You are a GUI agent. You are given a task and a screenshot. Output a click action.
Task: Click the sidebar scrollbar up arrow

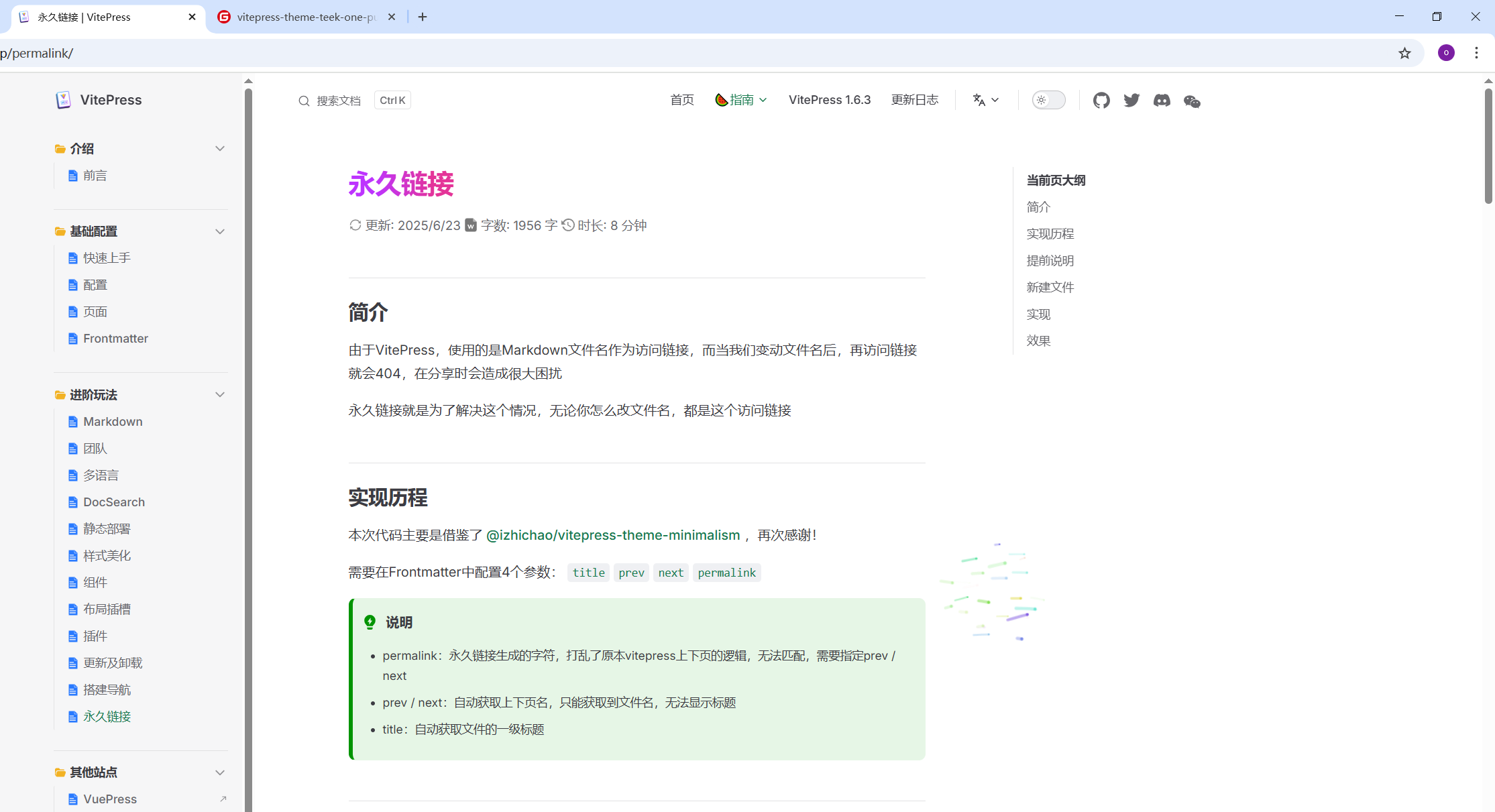tap(248, 81)
